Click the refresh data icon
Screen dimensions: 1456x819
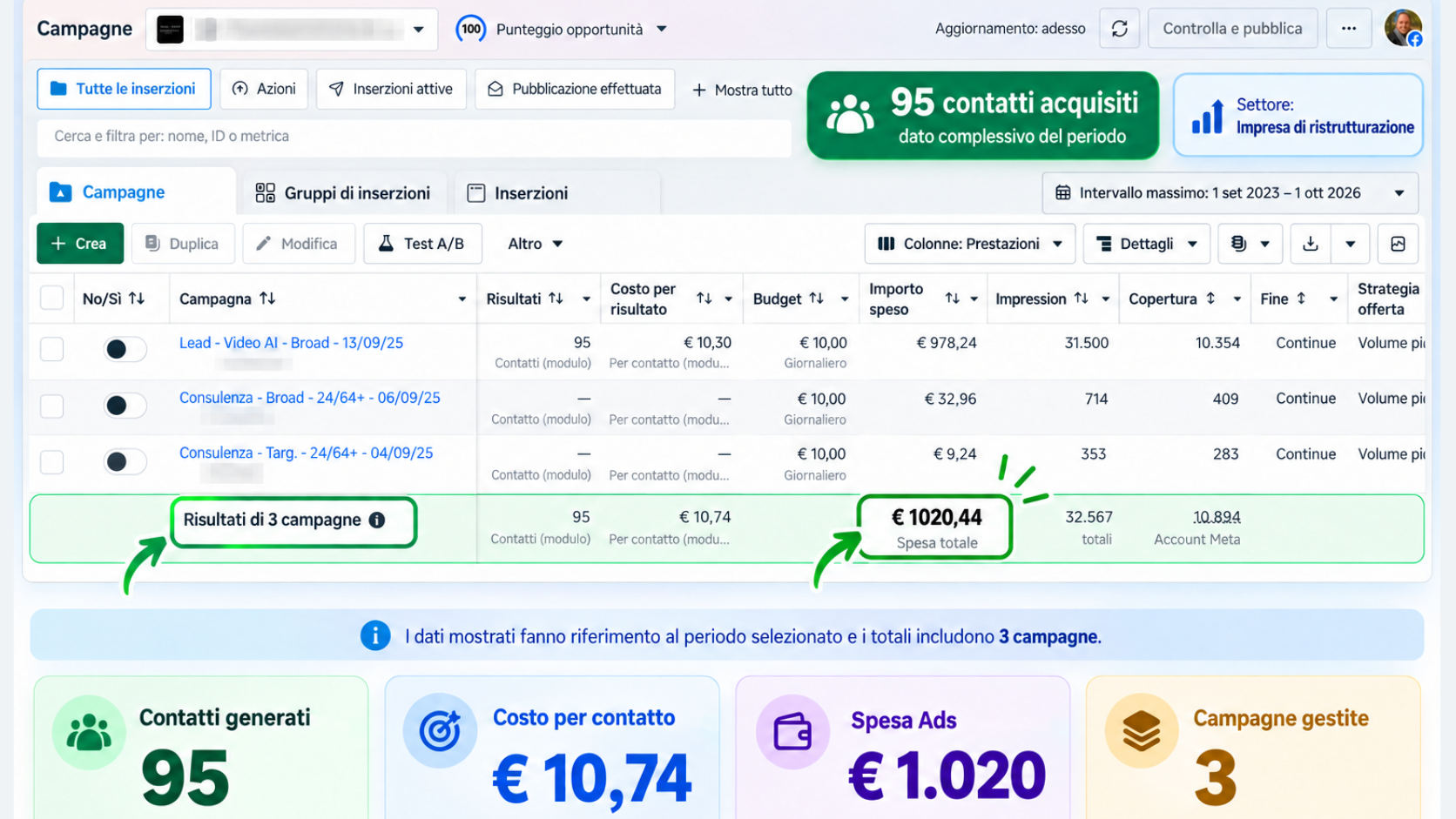(x=1119, y=29)
